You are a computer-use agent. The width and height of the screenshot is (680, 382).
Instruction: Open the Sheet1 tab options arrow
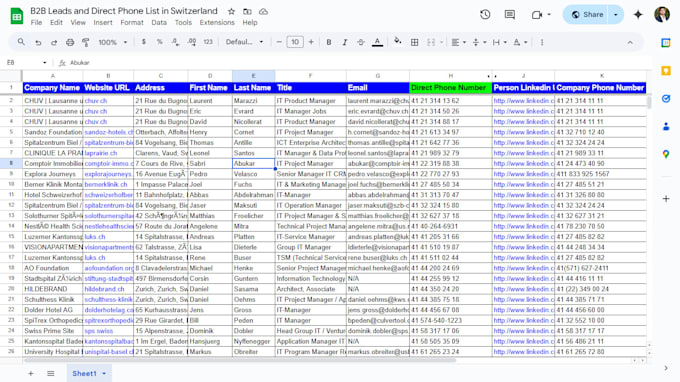click(x=104, y=373)
